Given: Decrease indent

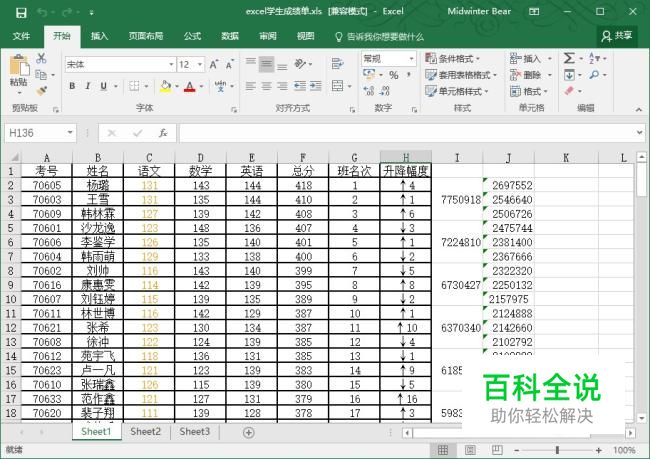Looking at the screenshot, I should click(300, 86).
